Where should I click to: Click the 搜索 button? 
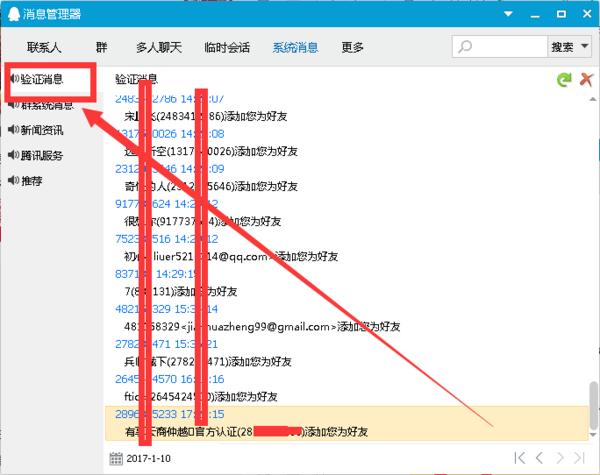pos(562,47)
